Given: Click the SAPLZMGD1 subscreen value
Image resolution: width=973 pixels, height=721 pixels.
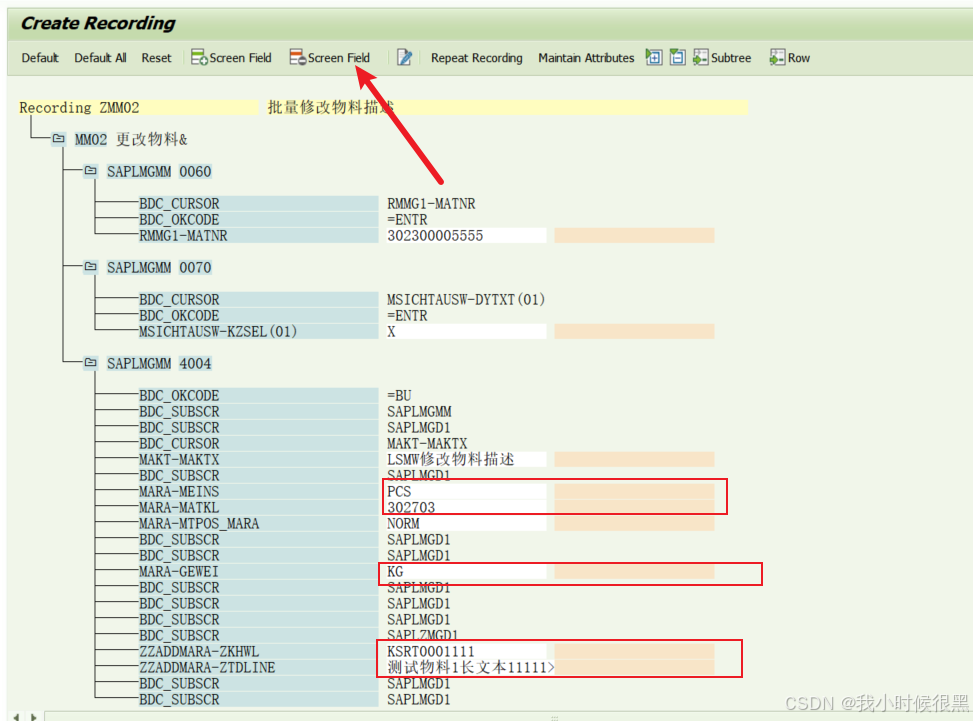Looking at the screenshot, I should (x=422, y=635).
